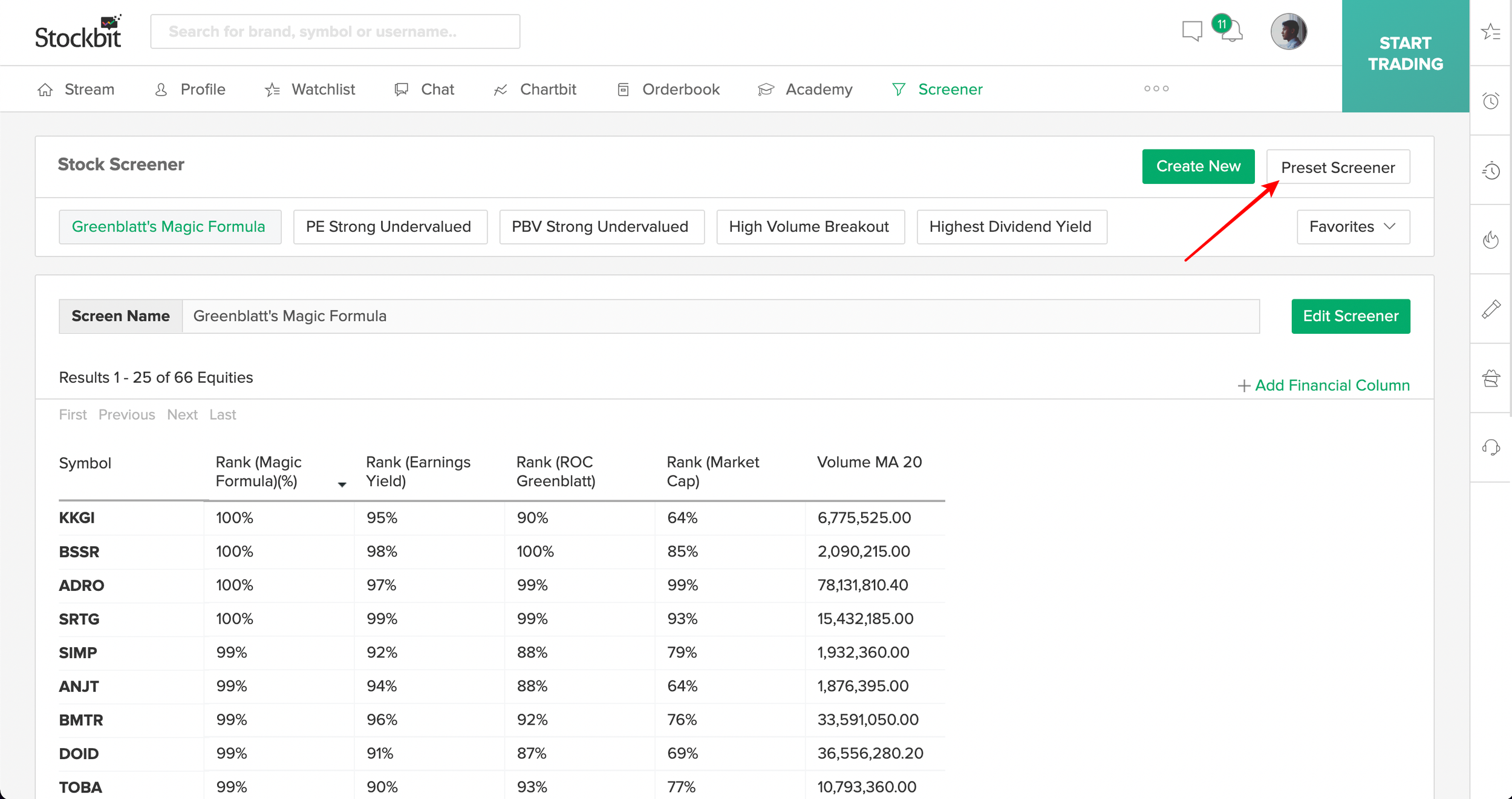Open the chat messages bubble icon
The width and height of the screenshot is (1512, 799).
tap(1192, 31)
